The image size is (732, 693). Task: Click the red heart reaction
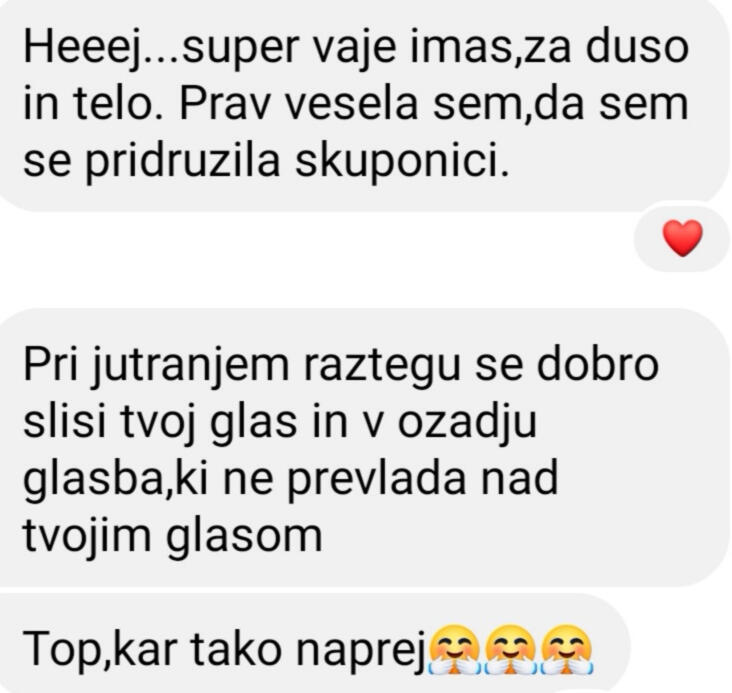pos(682,238)
